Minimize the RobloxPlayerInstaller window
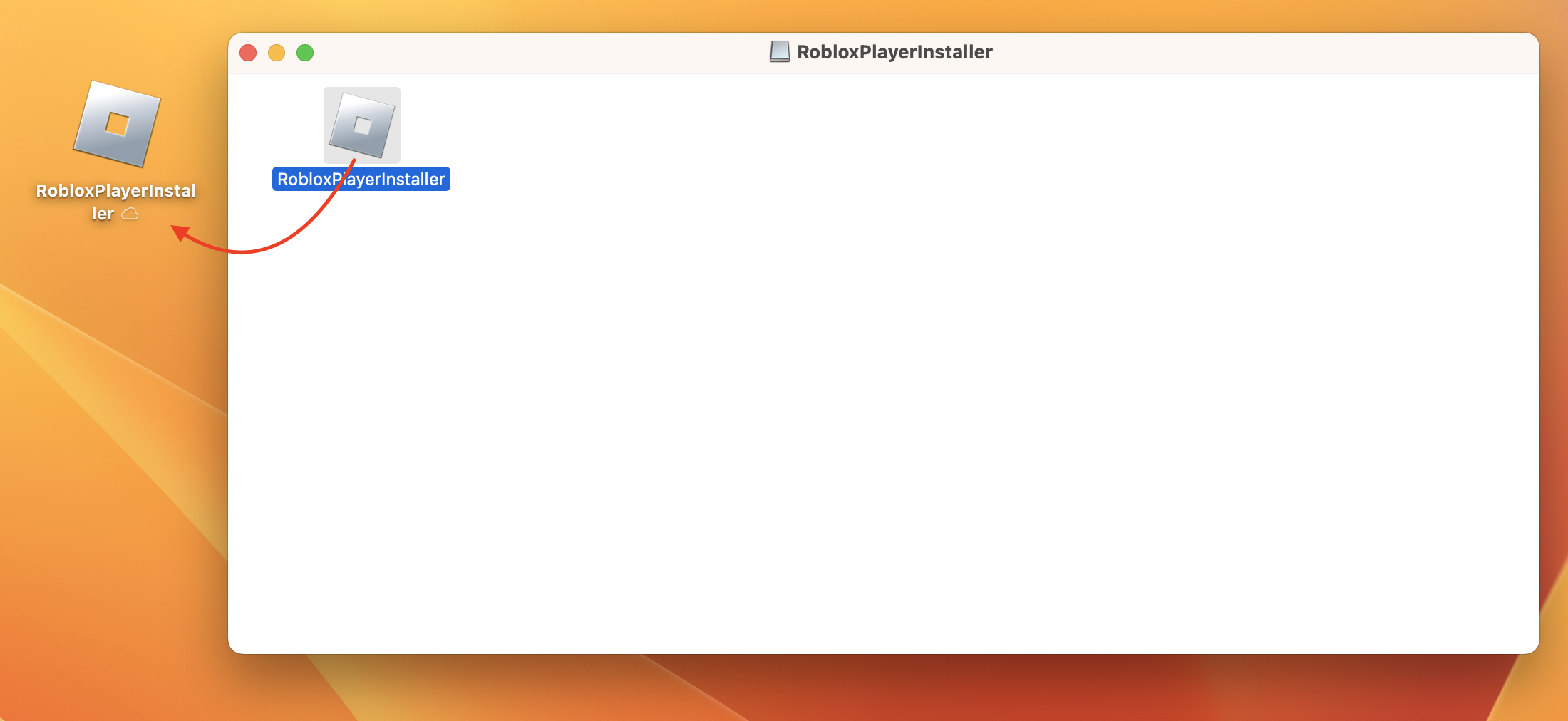The width and height of the screenshot is (1568, 721). [x=277, y=53]
